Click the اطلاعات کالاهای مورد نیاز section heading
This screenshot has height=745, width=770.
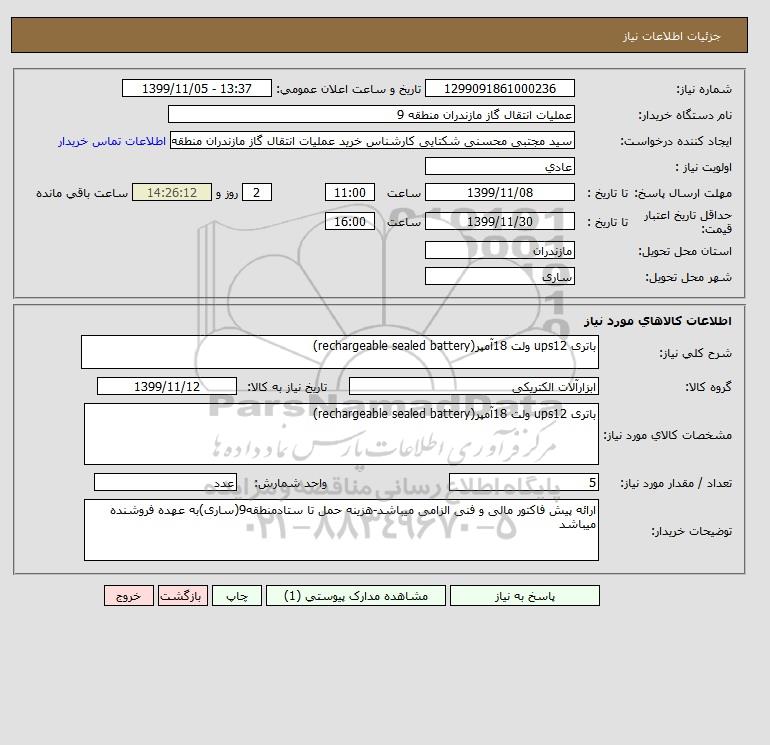point(658,321)
